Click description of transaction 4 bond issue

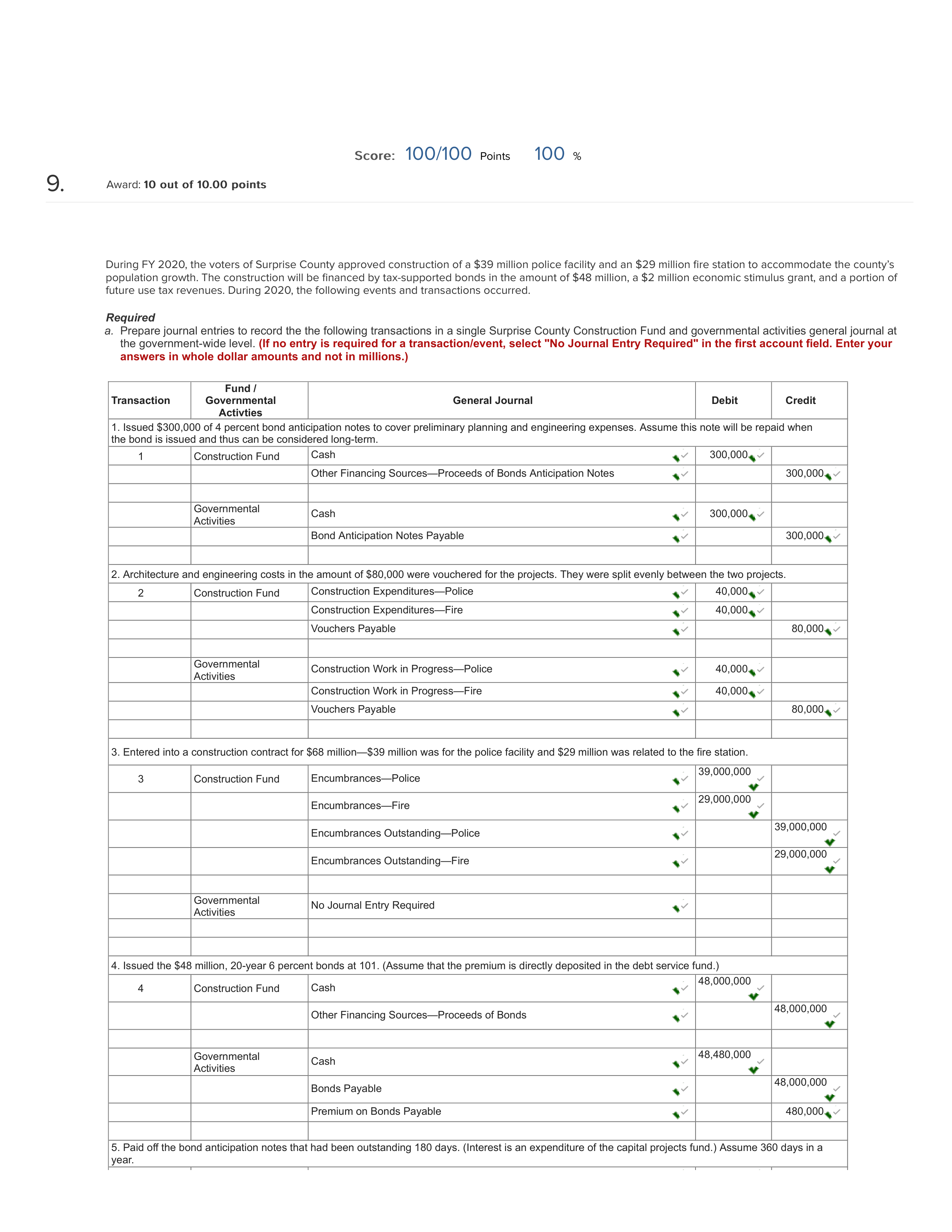point(415,966)
